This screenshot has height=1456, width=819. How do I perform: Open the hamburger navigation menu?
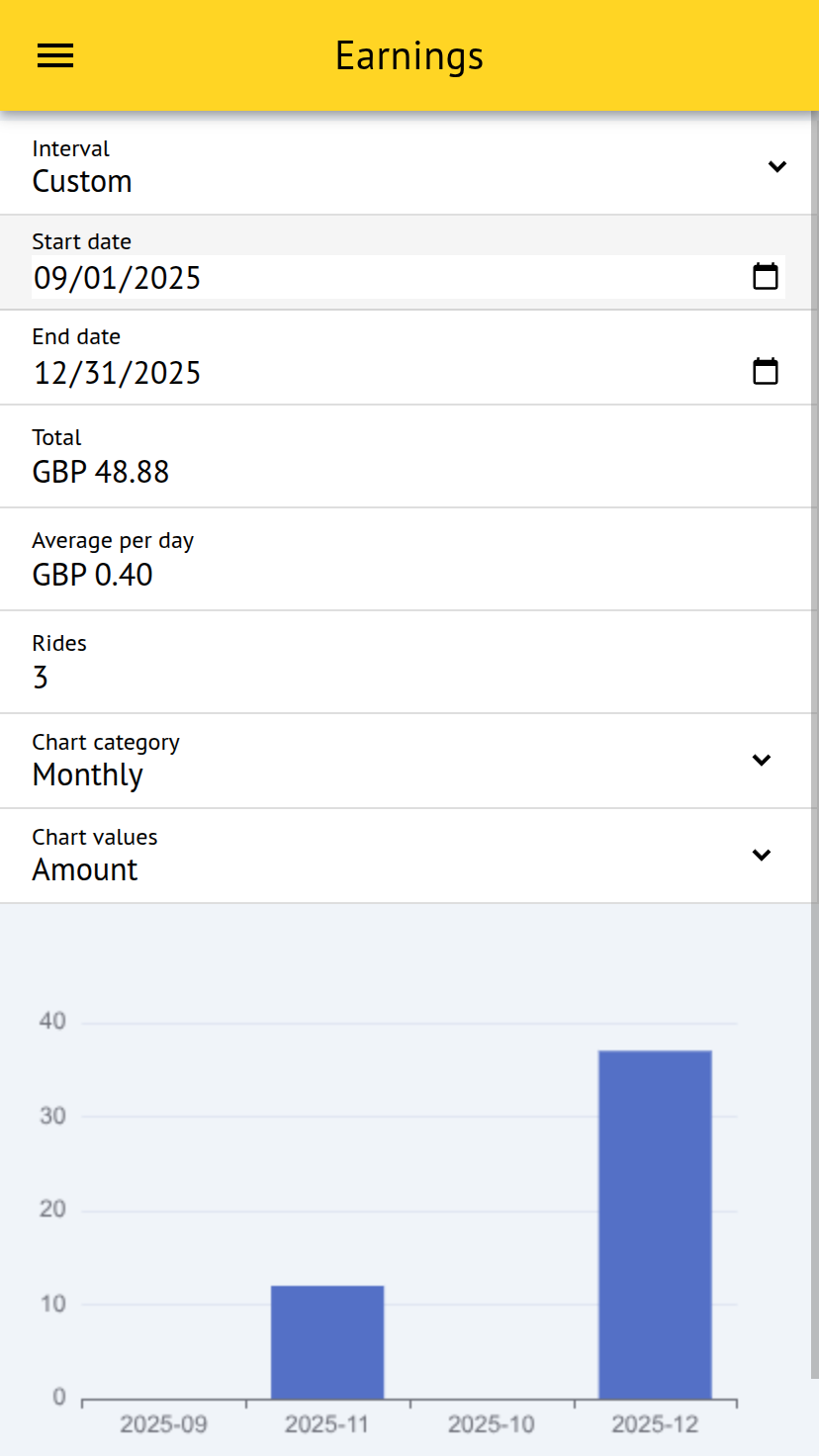[x=55, y=55]
